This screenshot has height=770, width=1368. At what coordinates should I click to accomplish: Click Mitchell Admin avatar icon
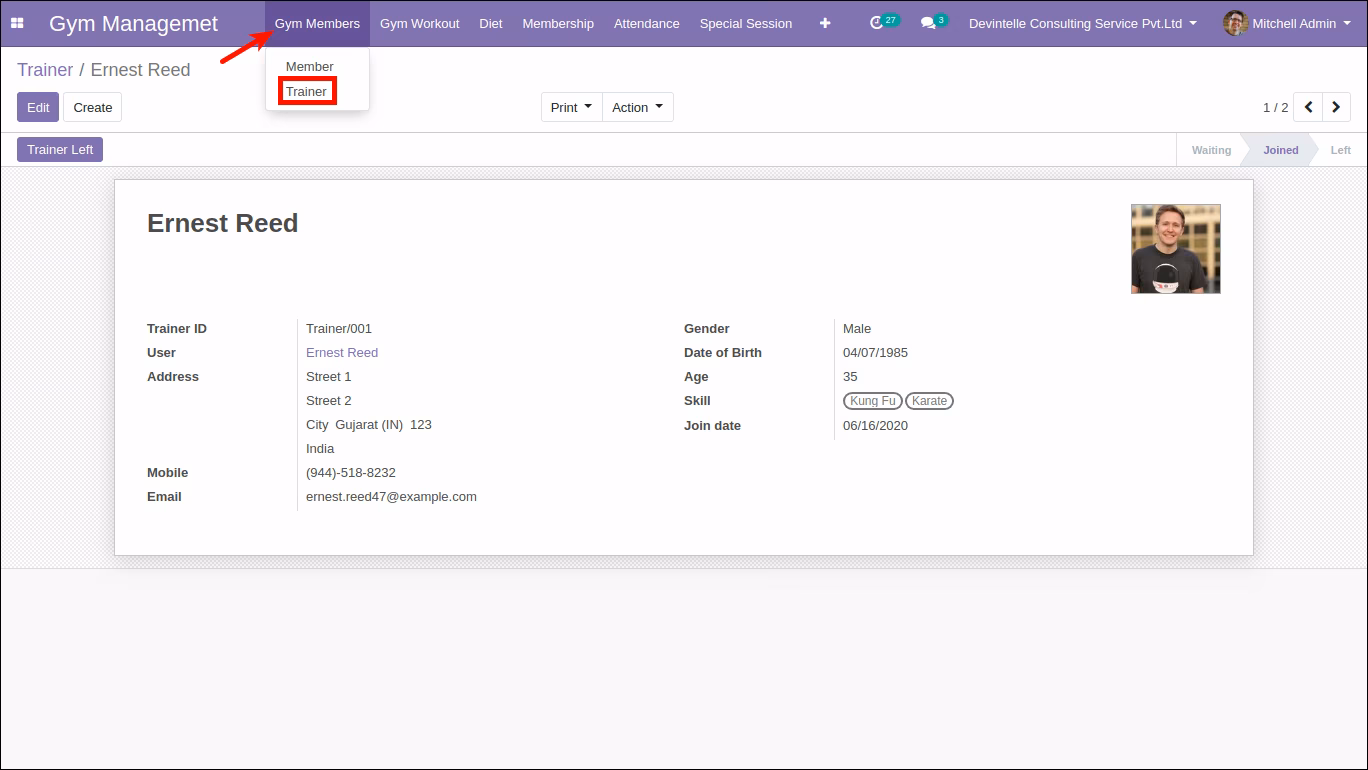click(x=1235, y=23)
